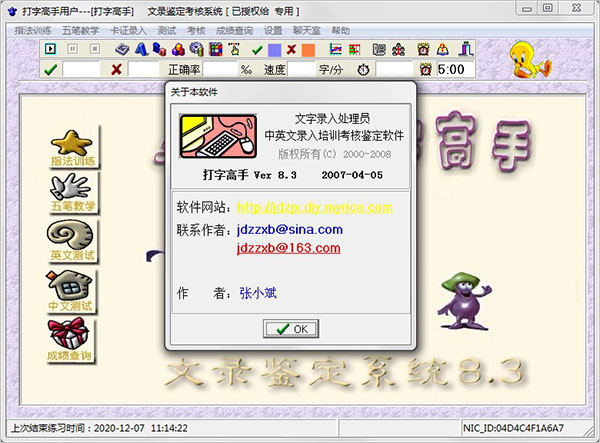
Task: Open the 聊天室 menu
Action: [x=307, y=30]
